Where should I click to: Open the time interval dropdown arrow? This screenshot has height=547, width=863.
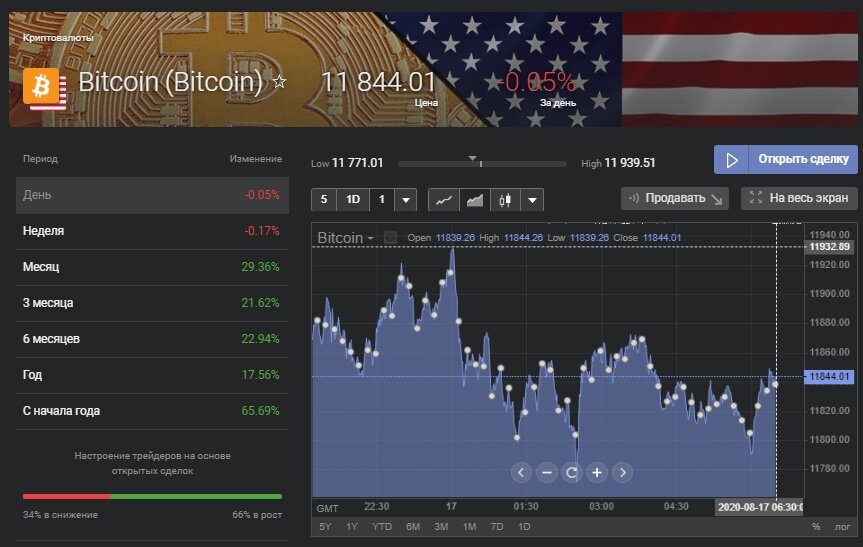pyautogui.click(x=405, y=199)
